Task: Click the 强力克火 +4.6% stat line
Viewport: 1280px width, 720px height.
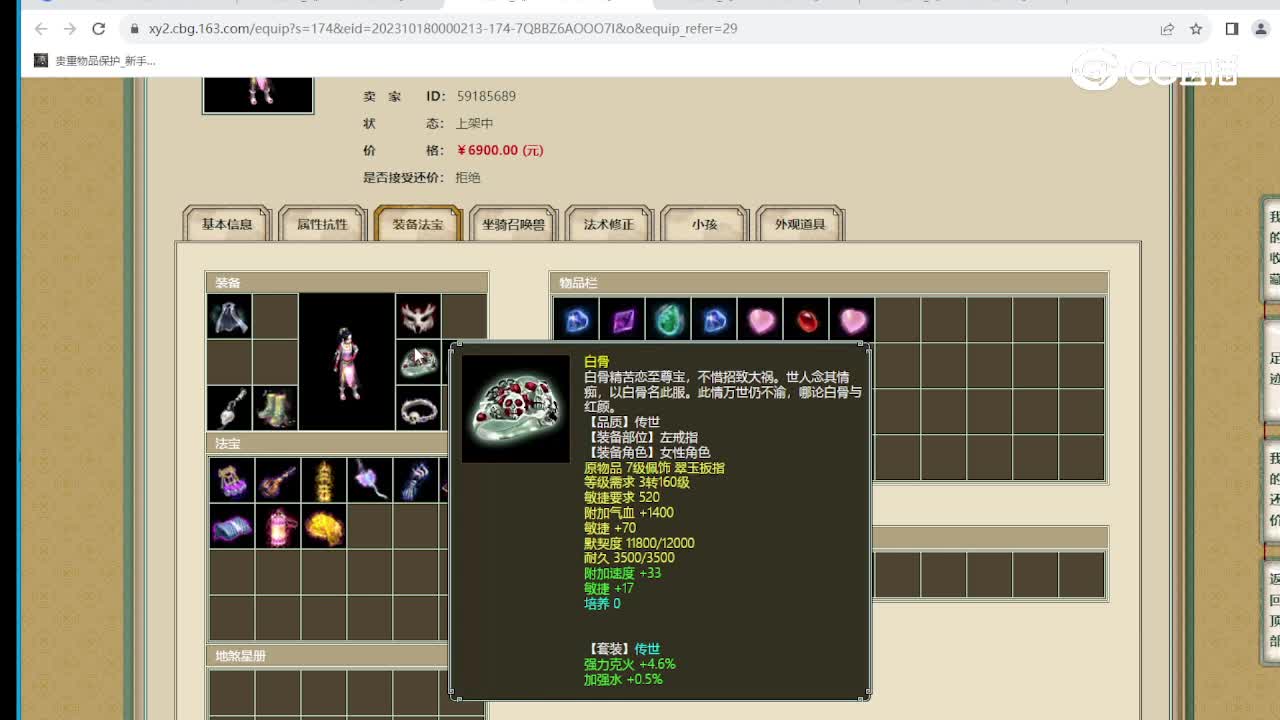Action: tap(630, 664)
